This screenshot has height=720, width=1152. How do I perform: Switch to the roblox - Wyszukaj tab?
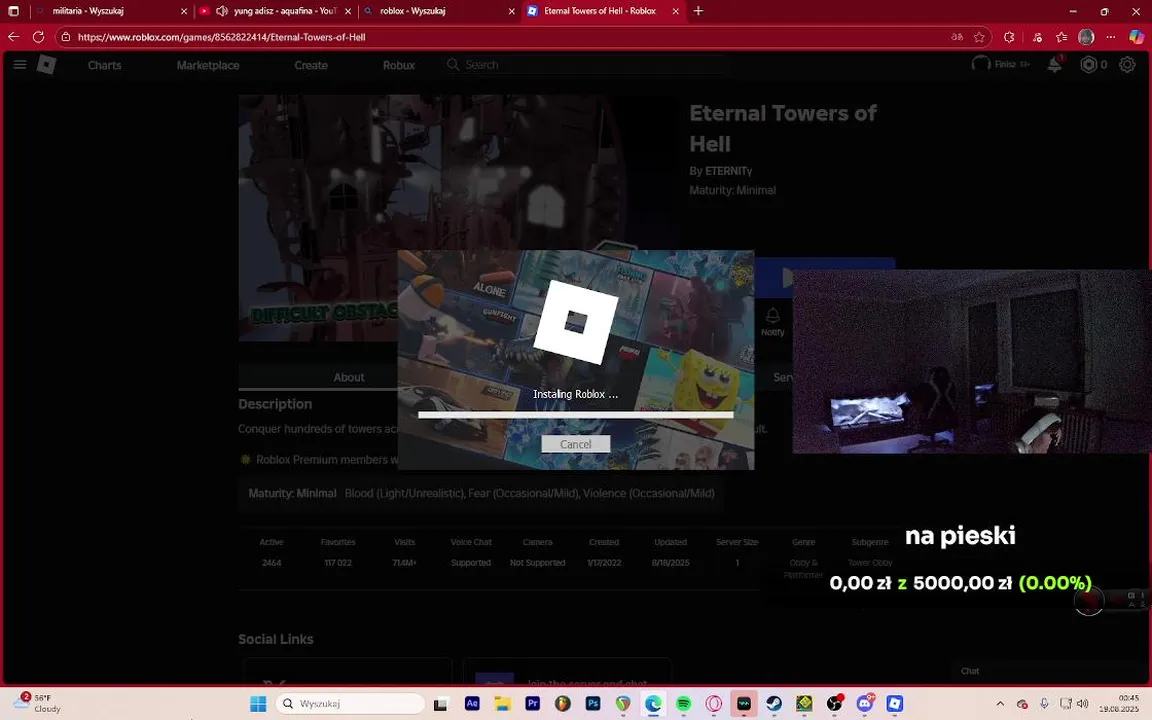pos(439,11)
